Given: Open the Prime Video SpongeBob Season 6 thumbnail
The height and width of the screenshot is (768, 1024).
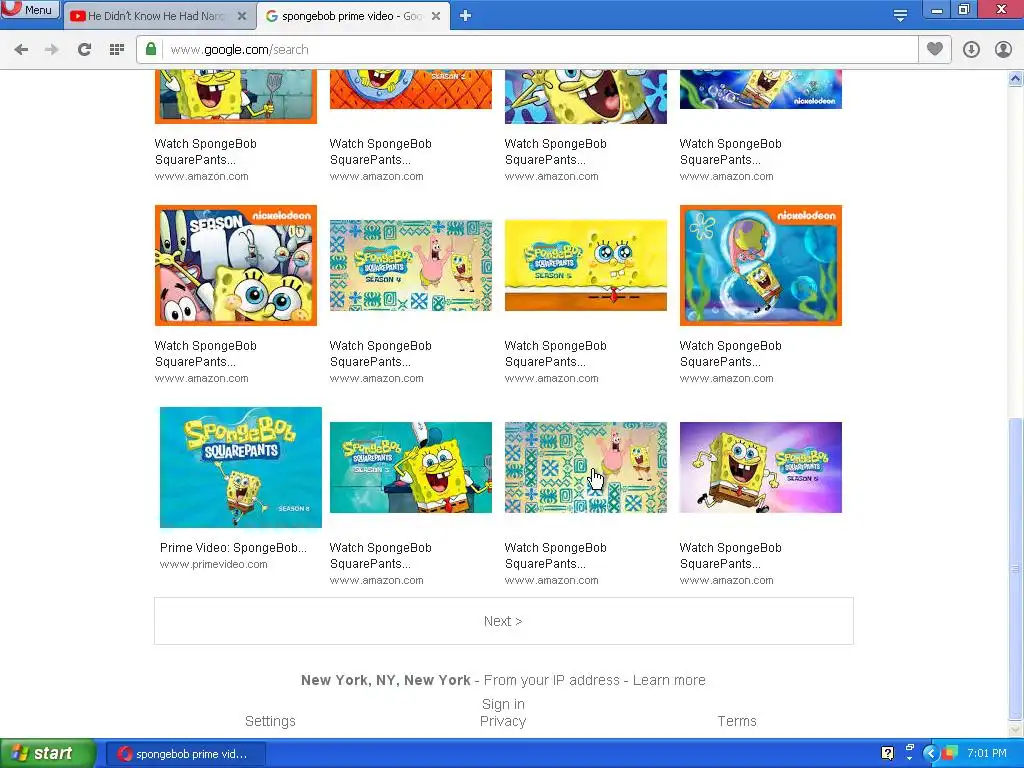Looking at the screenshot, I should 241,467.
